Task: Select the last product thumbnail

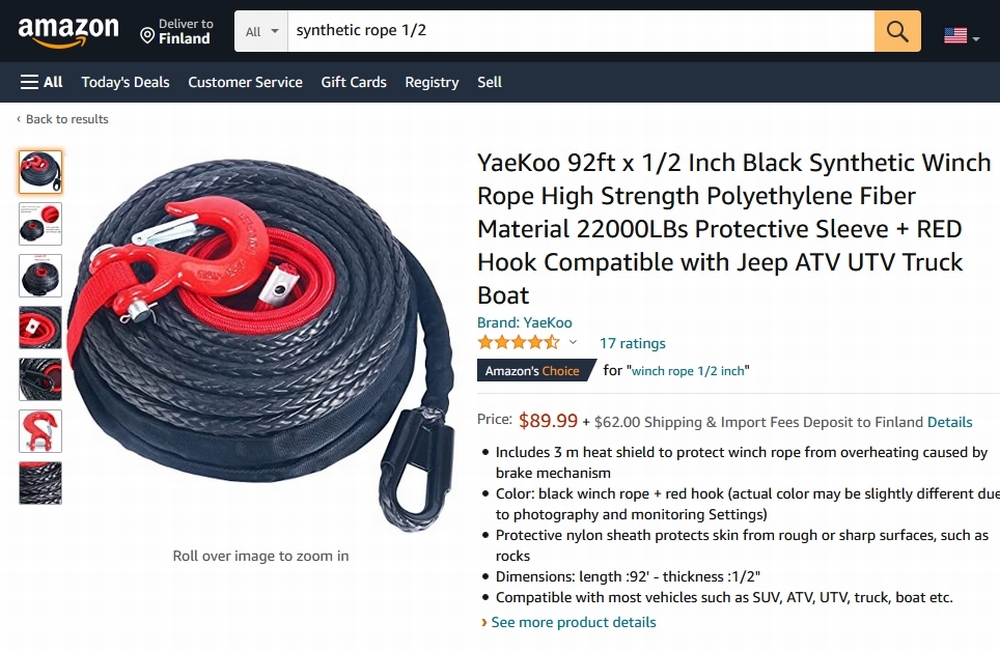Action: (40, 483)
